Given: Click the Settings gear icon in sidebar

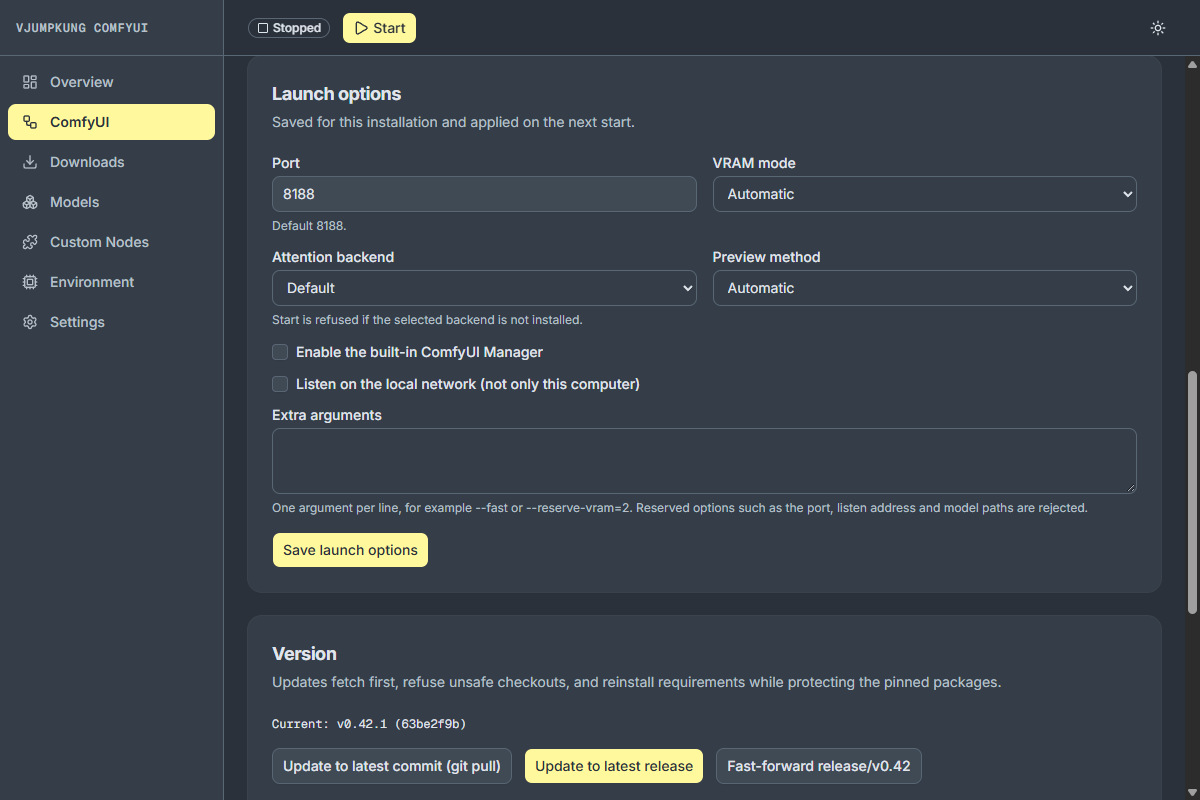Looking at the screenshot, I should (x=30, y=322).
